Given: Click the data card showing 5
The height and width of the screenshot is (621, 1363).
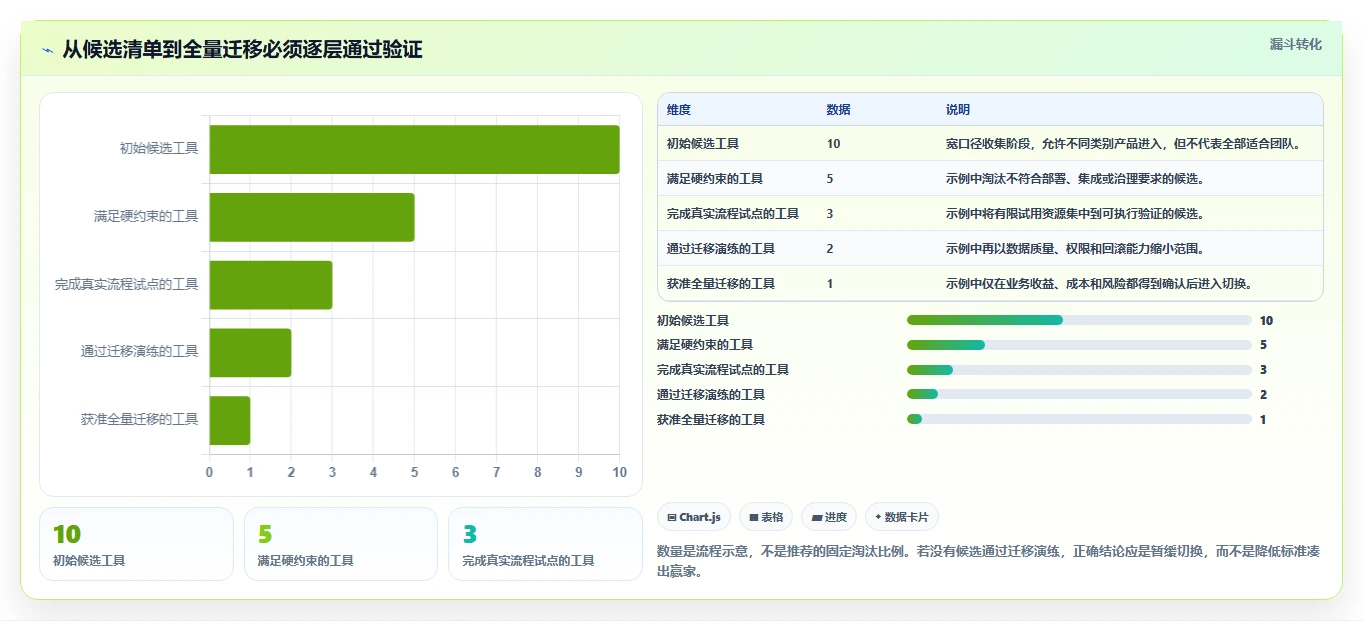Looking at the screenshot, I should pyautogui.click(x=341, y=544).
